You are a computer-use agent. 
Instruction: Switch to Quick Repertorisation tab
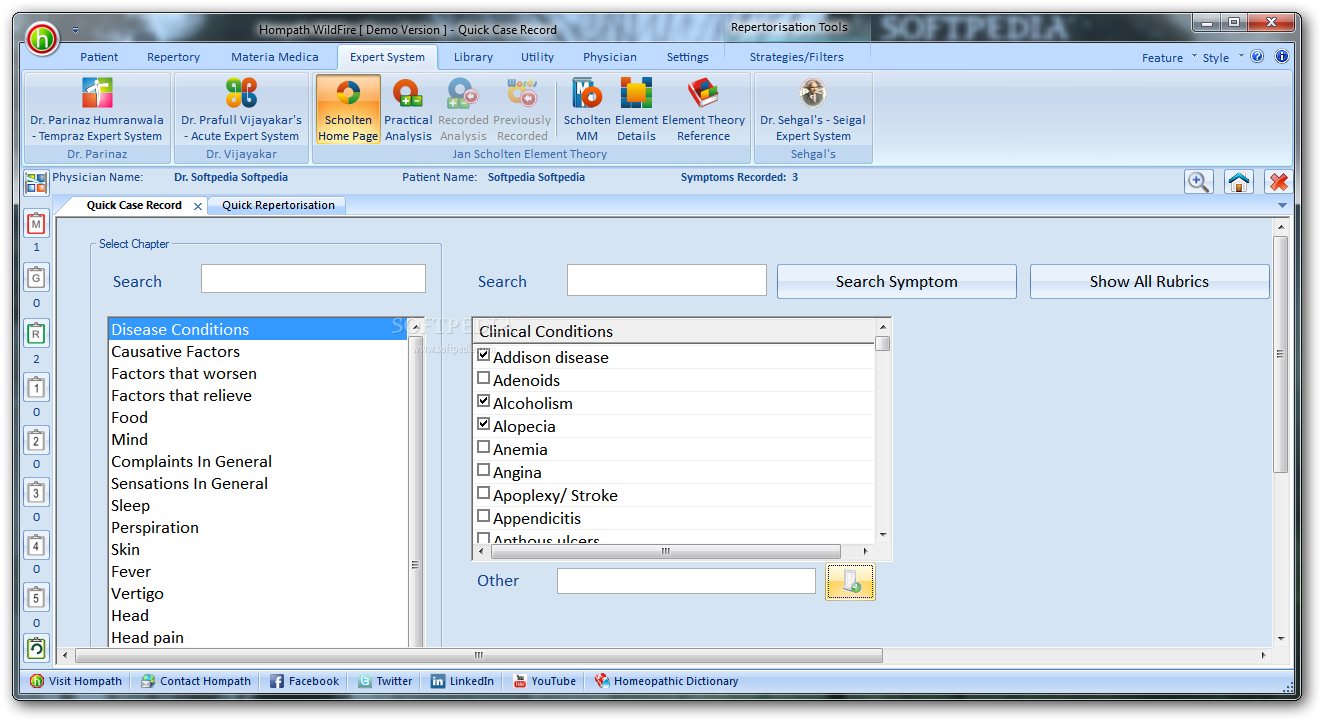[x=278, y=205]
